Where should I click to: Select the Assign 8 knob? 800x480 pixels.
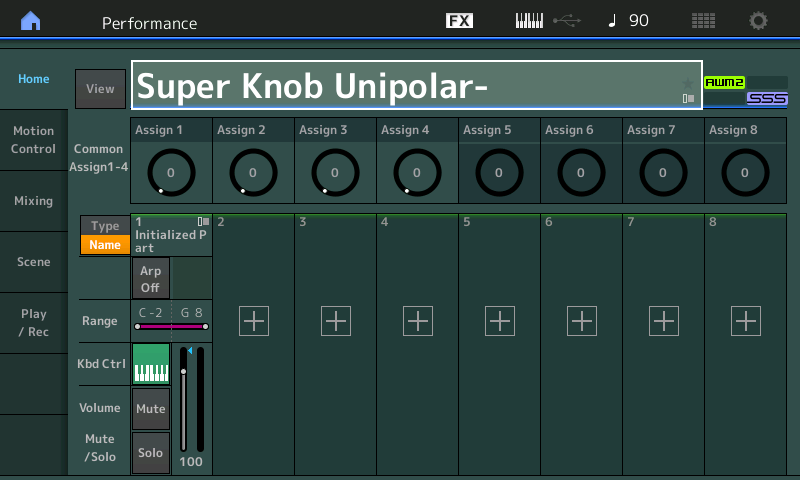point(745,172)
